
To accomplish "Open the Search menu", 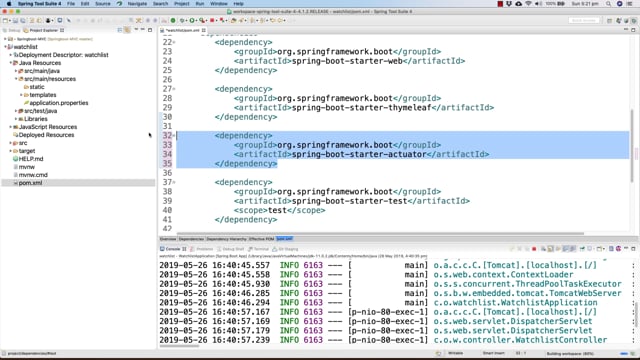I will (x=160, y=3).
